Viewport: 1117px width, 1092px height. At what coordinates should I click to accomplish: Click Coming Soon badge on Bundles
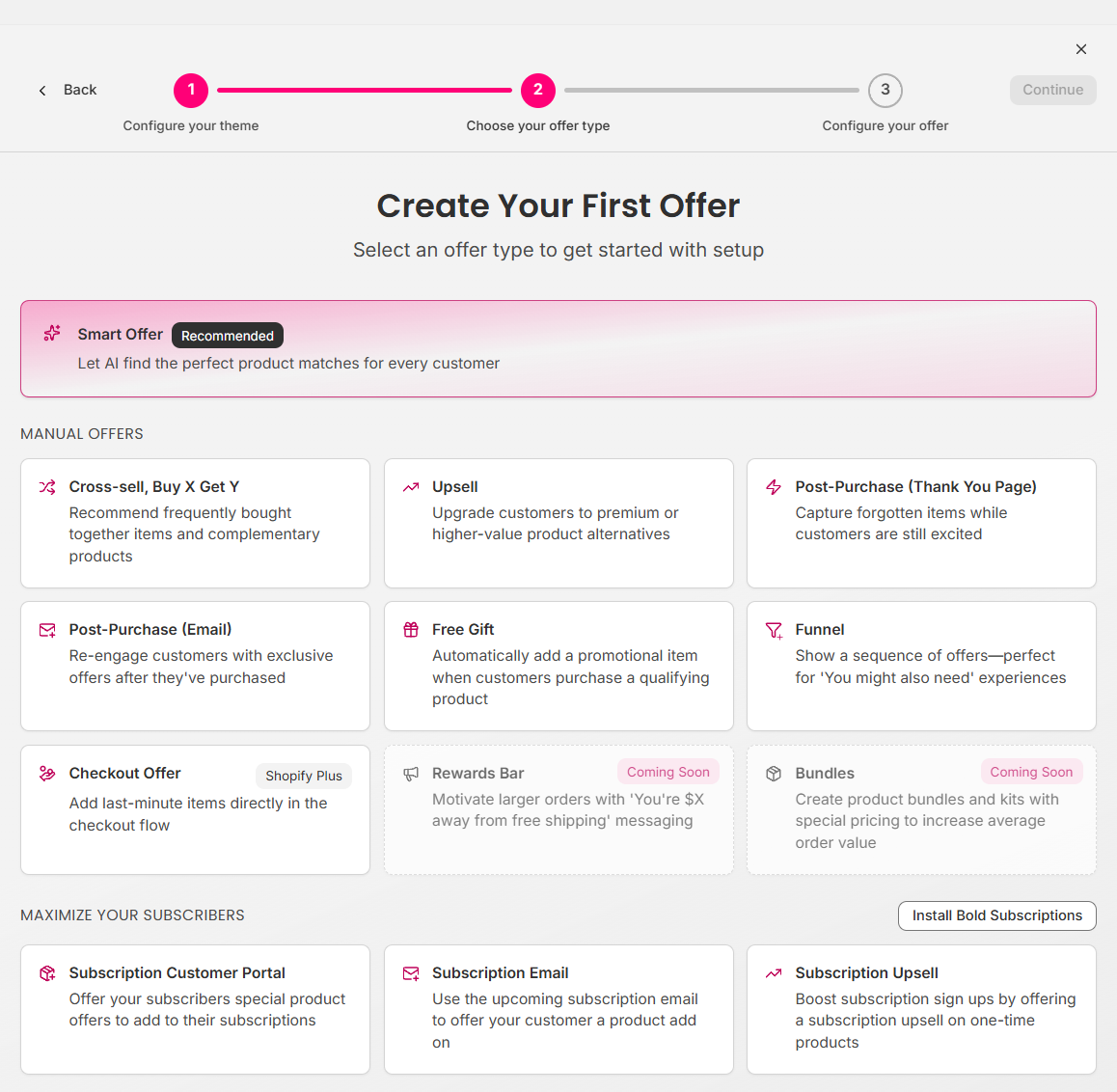(x=1031, y=772)
